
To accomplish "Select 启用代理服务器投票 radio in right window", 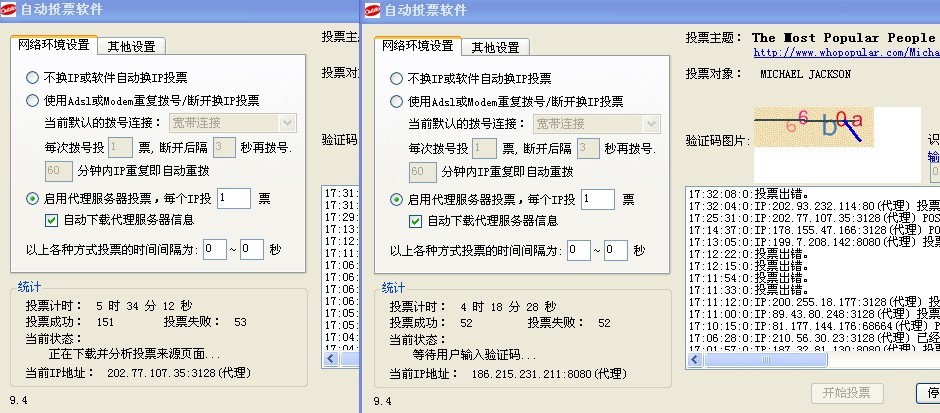I will pos(396,200).
